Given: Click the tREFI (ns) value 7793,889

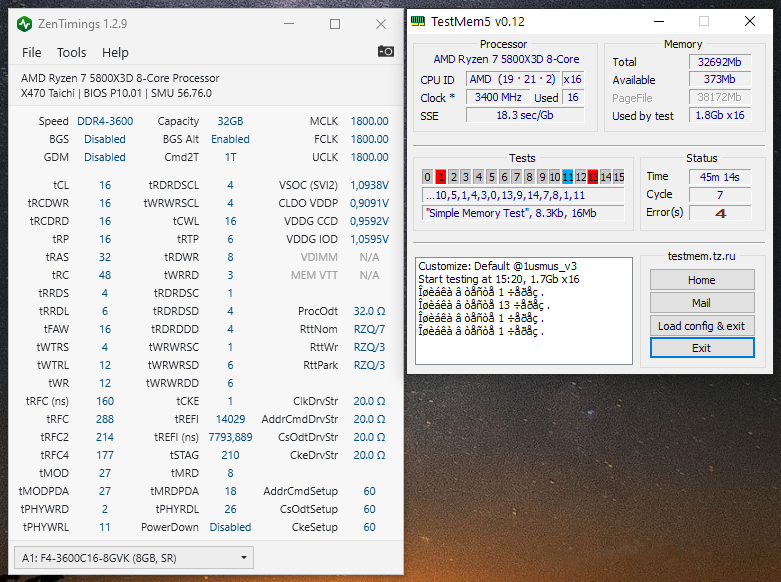Looking at the screenshot, I should 230,437.
